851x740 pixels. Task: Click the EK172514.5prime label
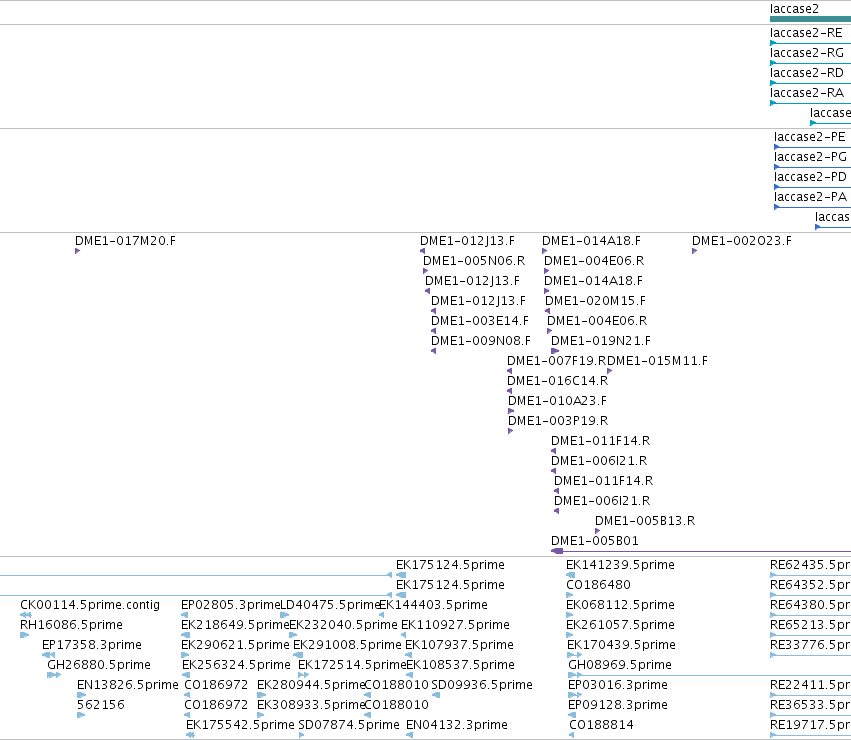(x=352, y=665)
